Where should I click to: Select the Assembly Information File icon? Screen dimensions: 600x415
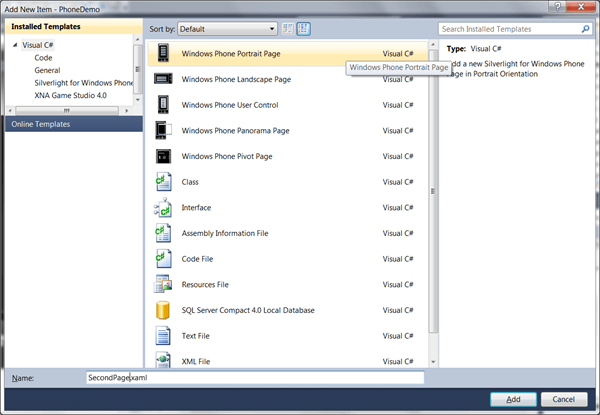[x=163, y=233]
